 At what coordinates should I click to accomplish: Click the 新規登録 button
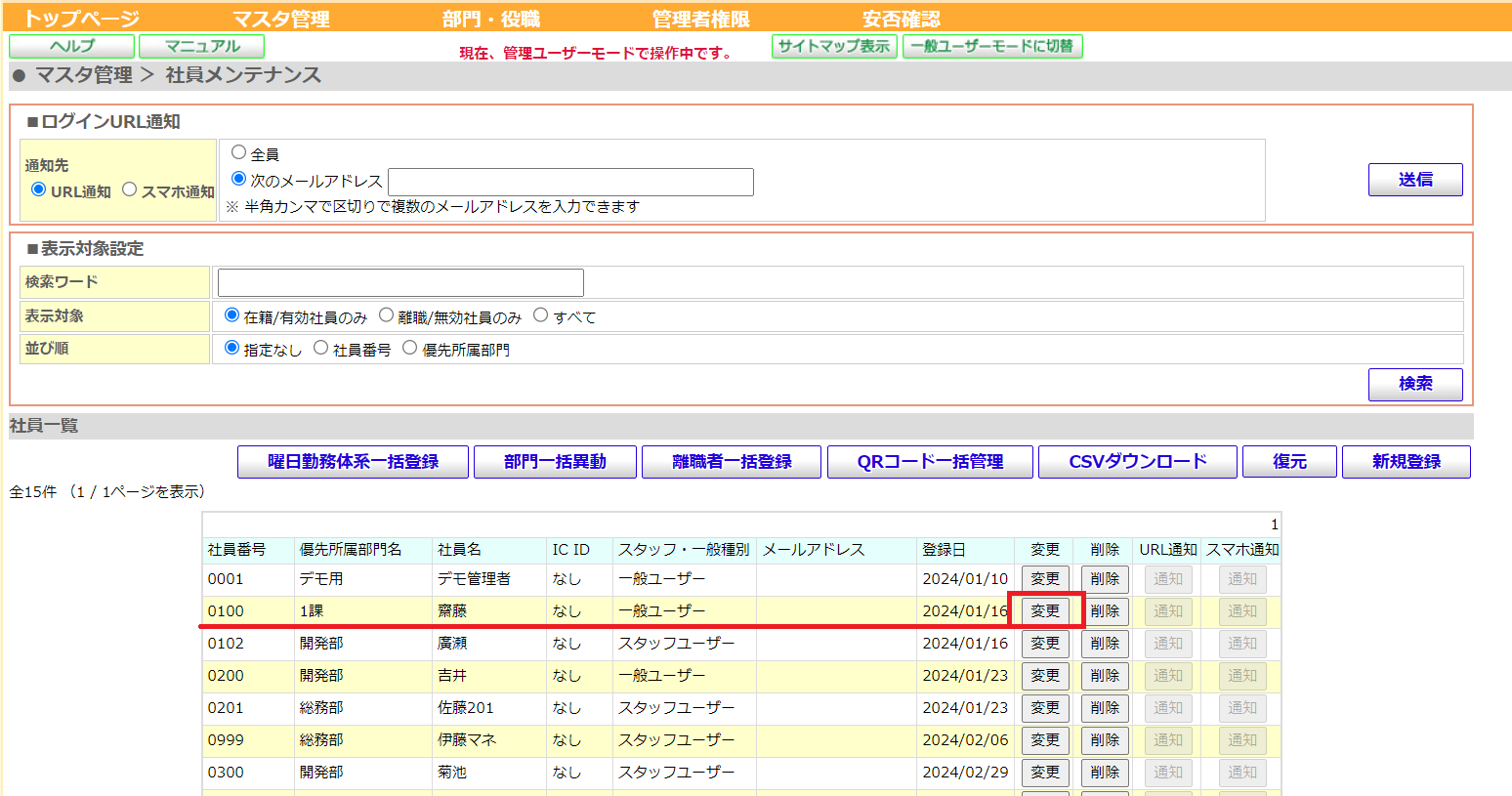click(1407, 462)
